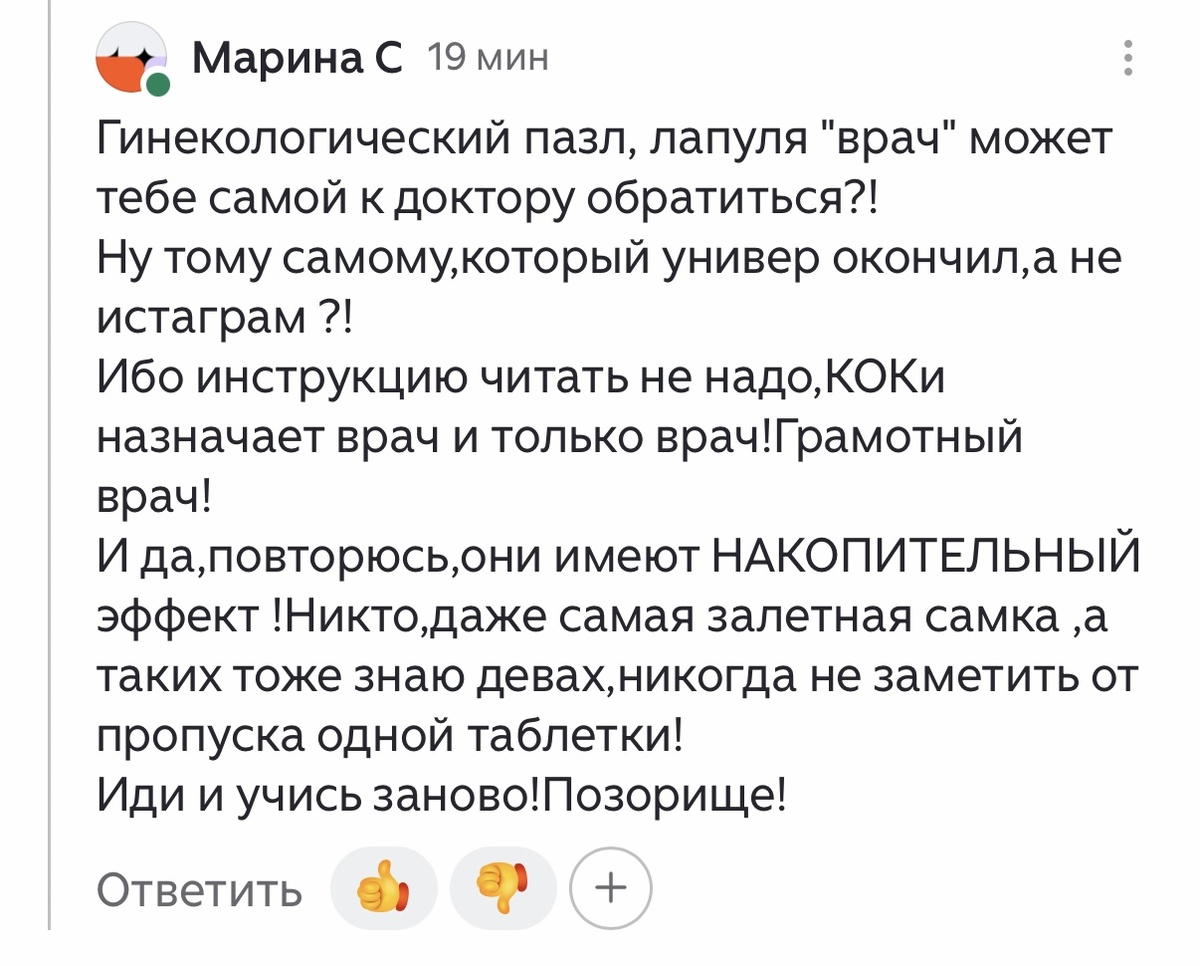This screenshot has width=1200, height=966.
Task: Dislike the comment with thumbs down reaction
Action: 503,886
